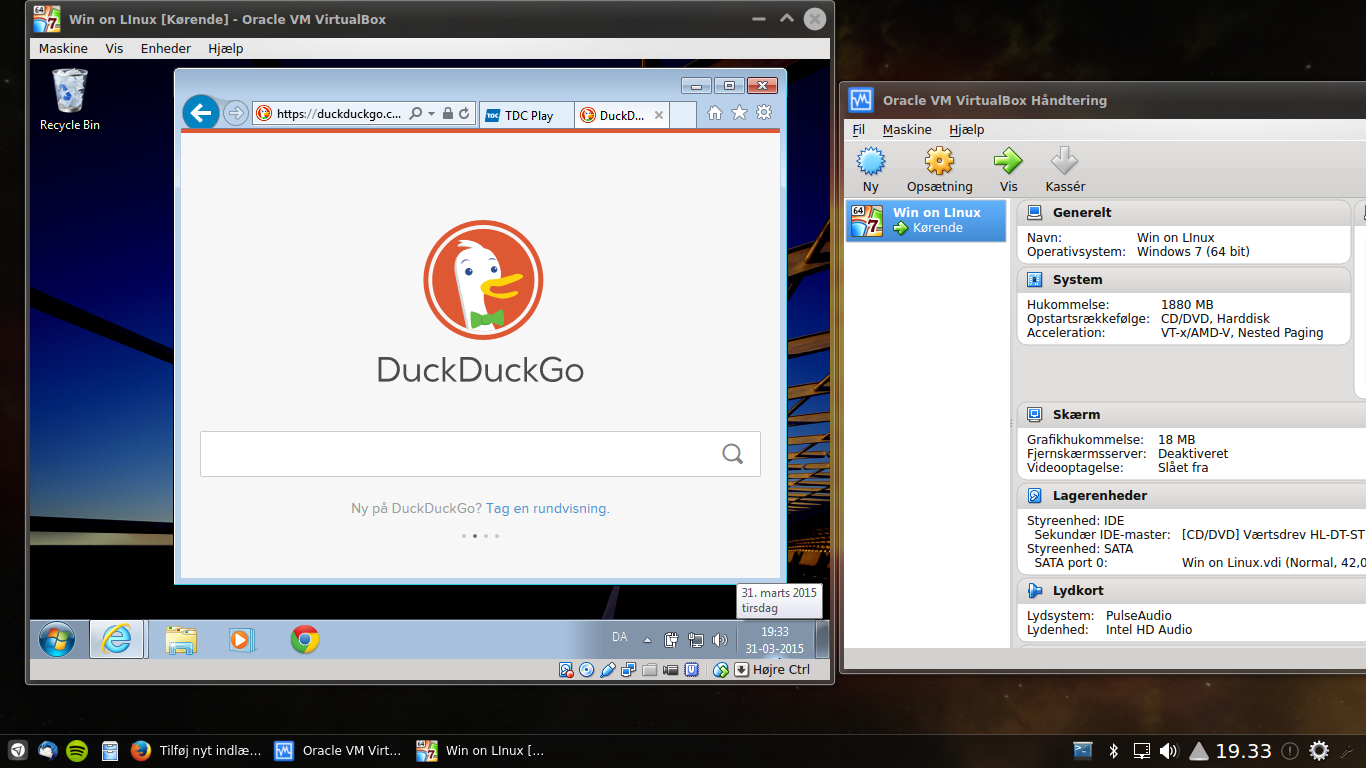Open the Maskine menu in VirtualBox manager
This screenshot has height=768, width=1366.
pos(907,129)
